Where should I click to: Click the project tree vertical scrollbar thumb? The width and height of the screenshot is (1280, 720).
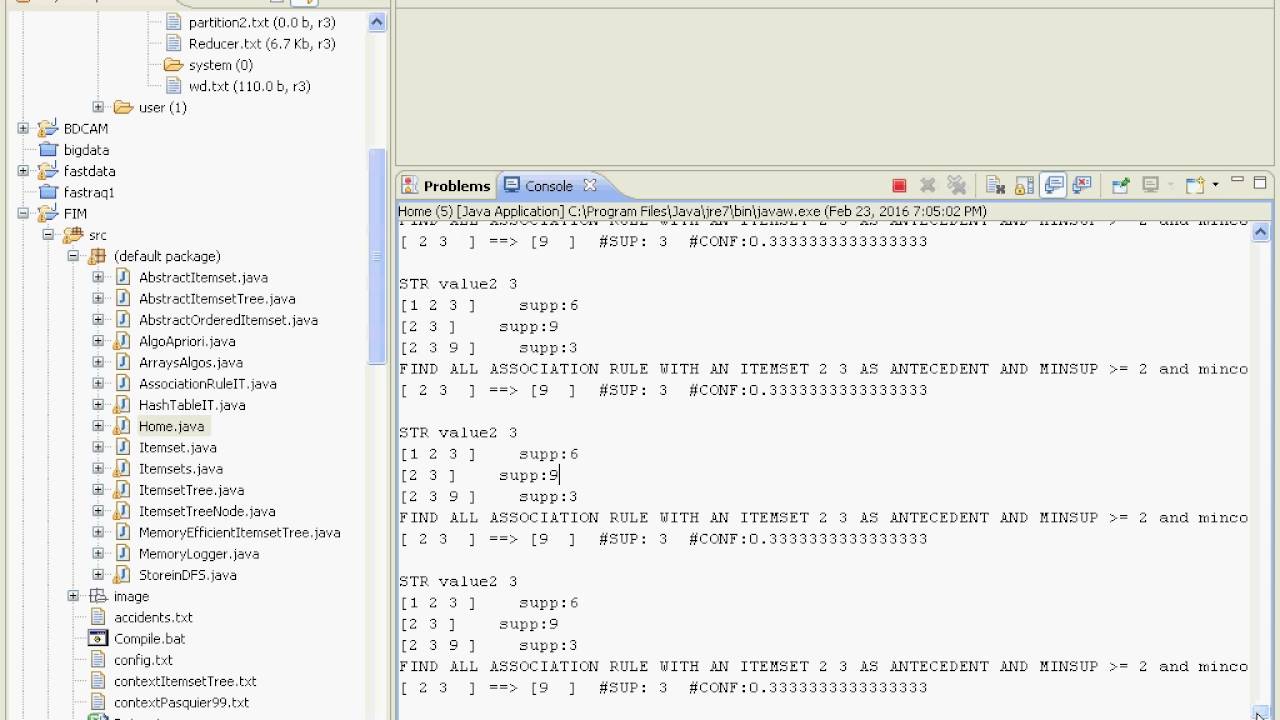click(377, 257)
